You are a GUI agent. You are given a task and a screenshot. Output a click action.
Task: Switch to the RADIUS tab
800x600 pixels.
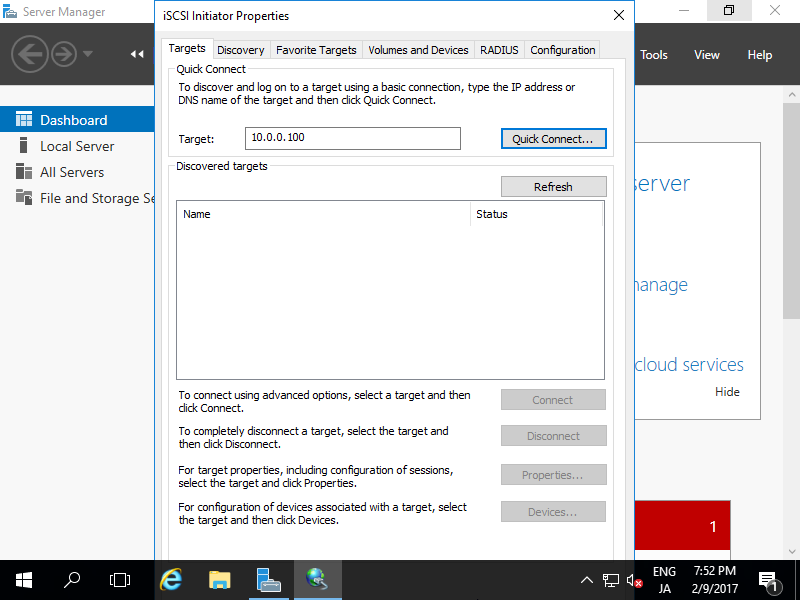tap(499, 50)
